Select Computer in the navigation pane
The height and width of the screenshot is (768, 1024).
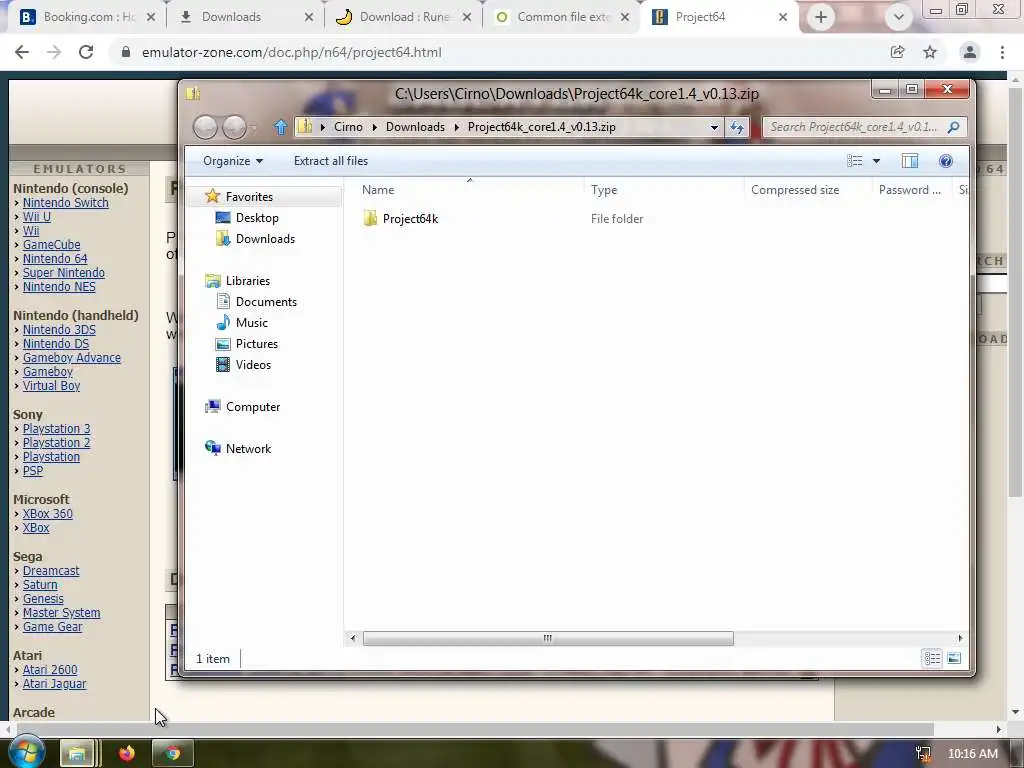[x=253, y=407]
